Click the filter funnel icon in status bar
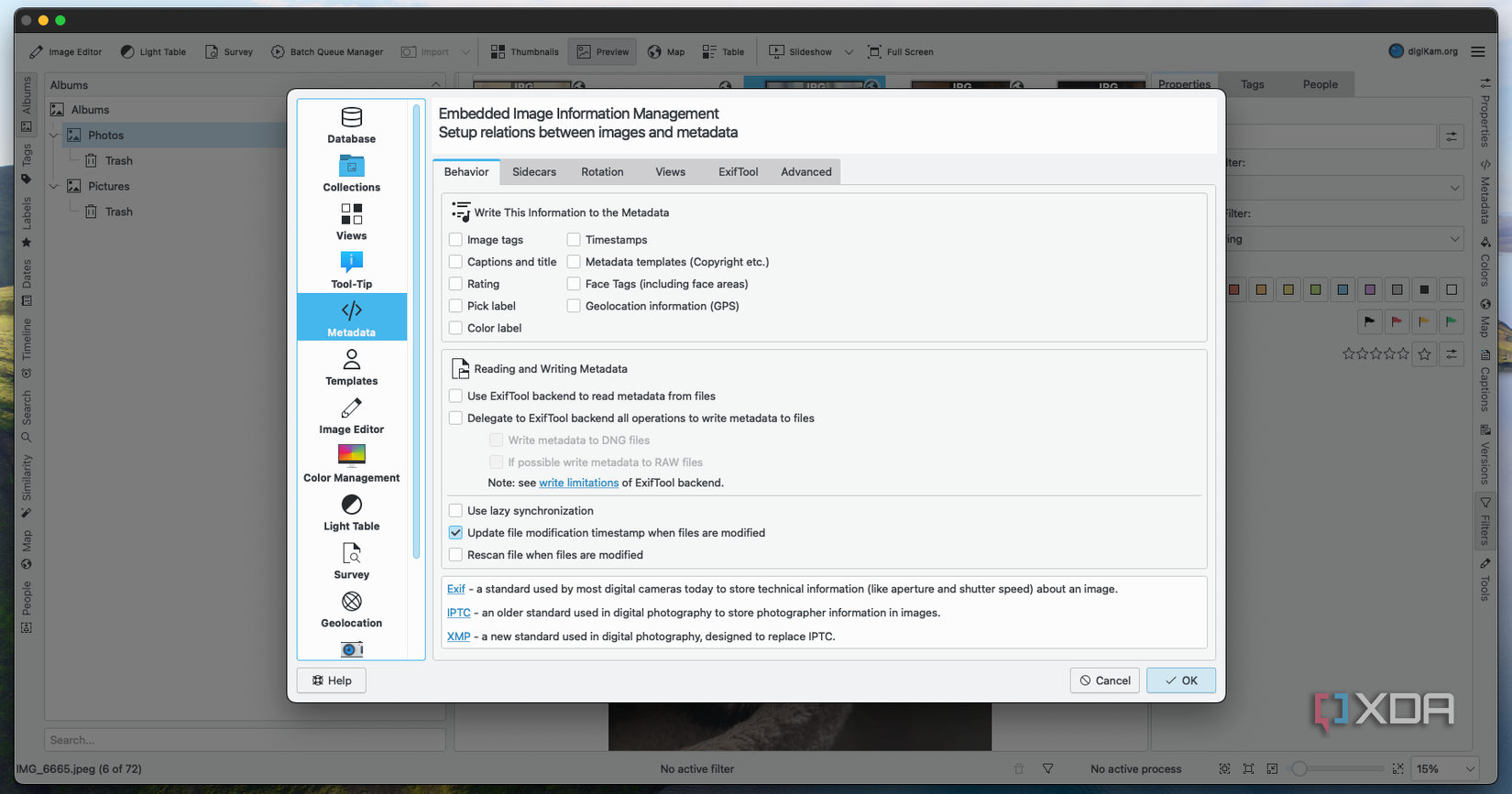Screen dimensions: 1512x794 [1048, 769]
